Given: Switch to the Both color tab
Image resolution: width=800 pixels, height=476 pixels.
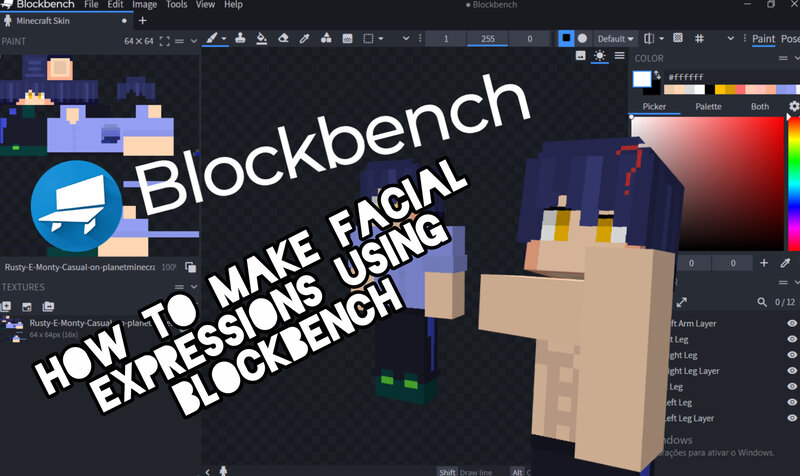Looking at the screenshot, I should (x=760, y=107).
